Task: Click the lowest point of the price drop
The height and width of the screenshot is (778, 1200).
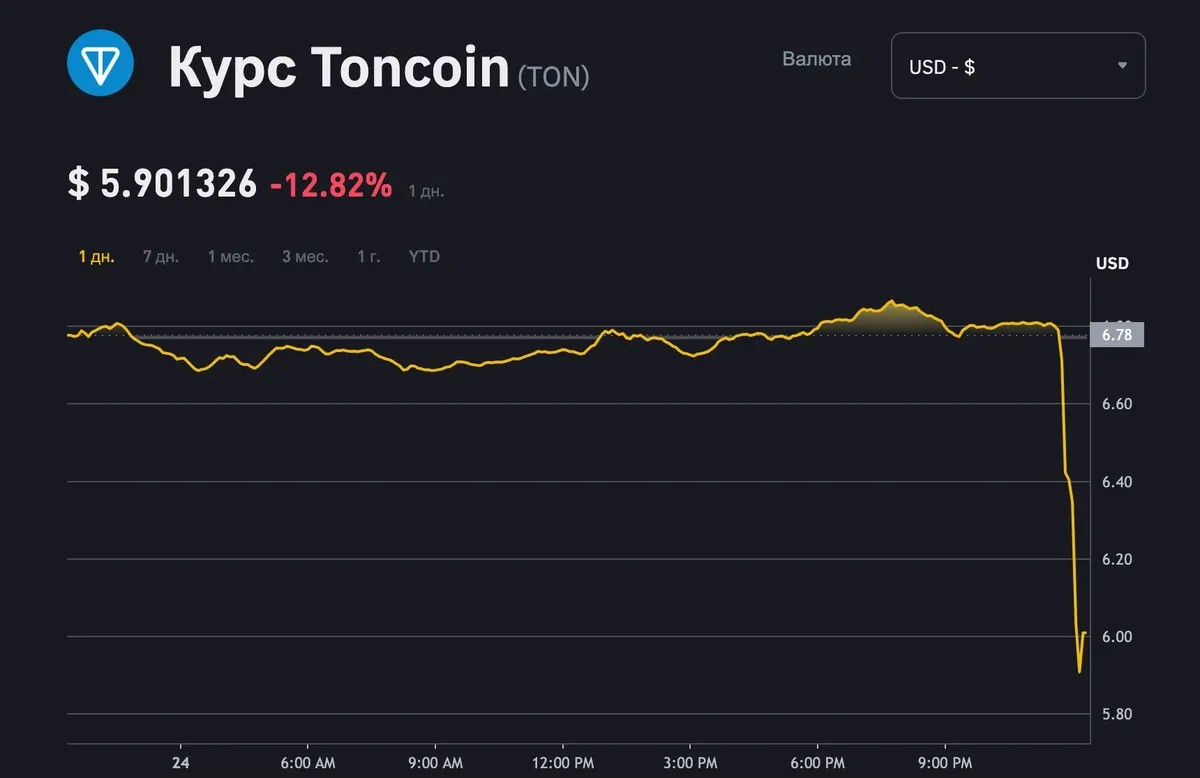Action: point(1079,671)
